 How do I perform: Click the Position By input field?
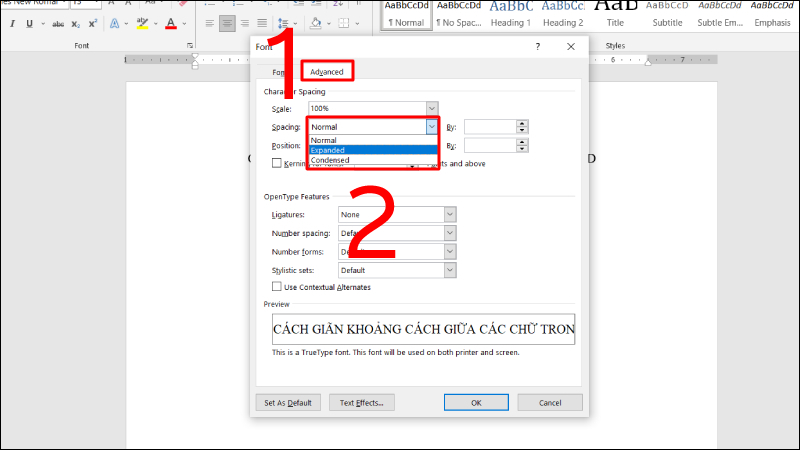click(x=490, y=145)
